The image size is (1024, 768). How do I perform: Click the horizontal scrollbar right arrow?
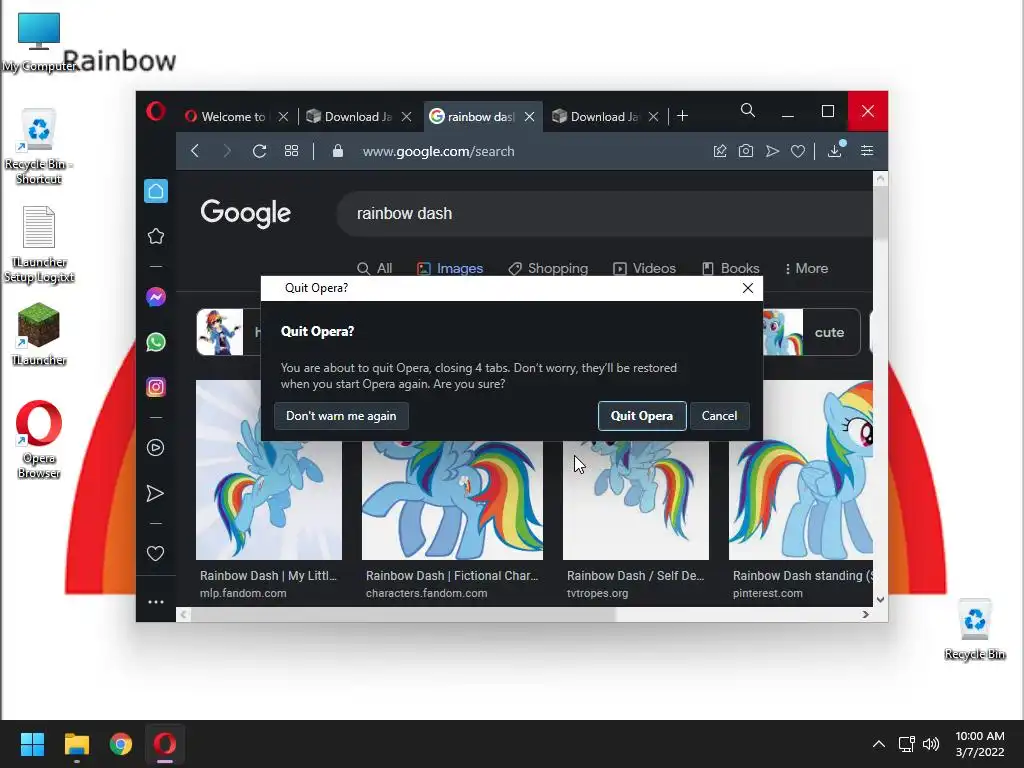pos(865,615)
